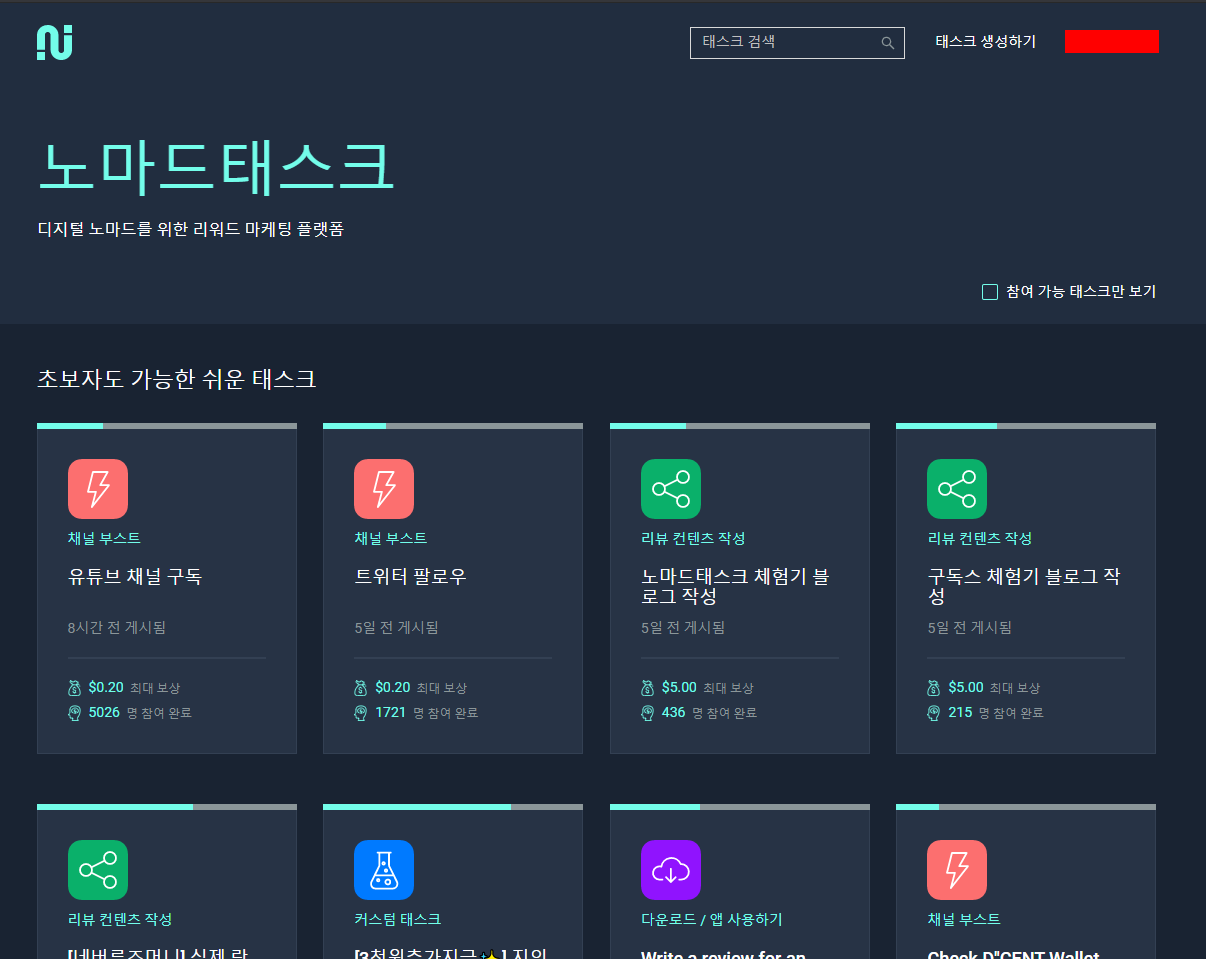Screen dimensions: 1206x959
Task: Open 구독스 체험기 블로그 작성 title
Action: 1023,586
